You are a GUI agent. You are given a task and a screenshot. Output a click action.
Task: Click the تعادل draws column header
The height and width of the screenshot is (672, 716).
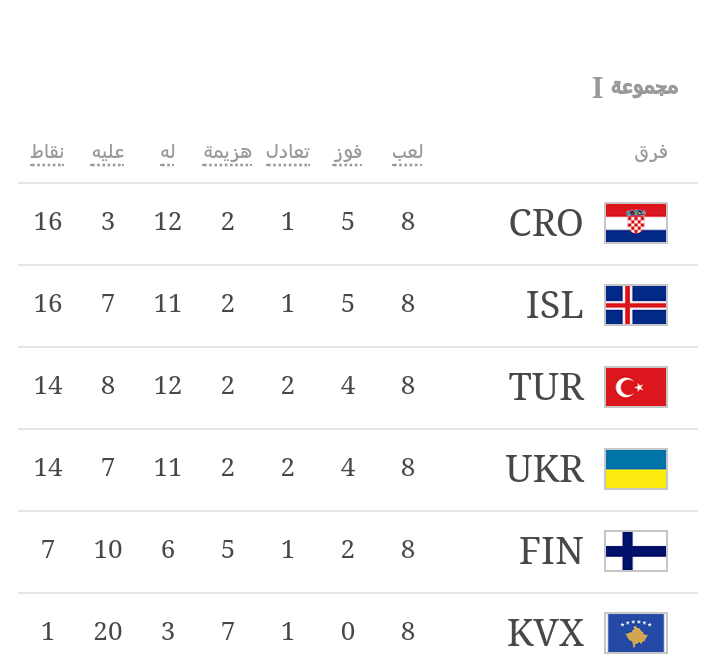point(287,152)
